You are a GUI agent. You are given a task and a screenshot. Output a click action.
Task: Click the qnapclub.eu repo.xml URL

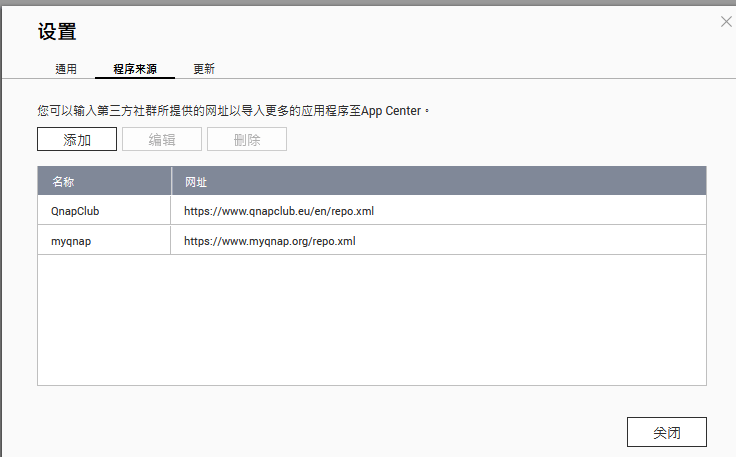[x=279, y=211]
